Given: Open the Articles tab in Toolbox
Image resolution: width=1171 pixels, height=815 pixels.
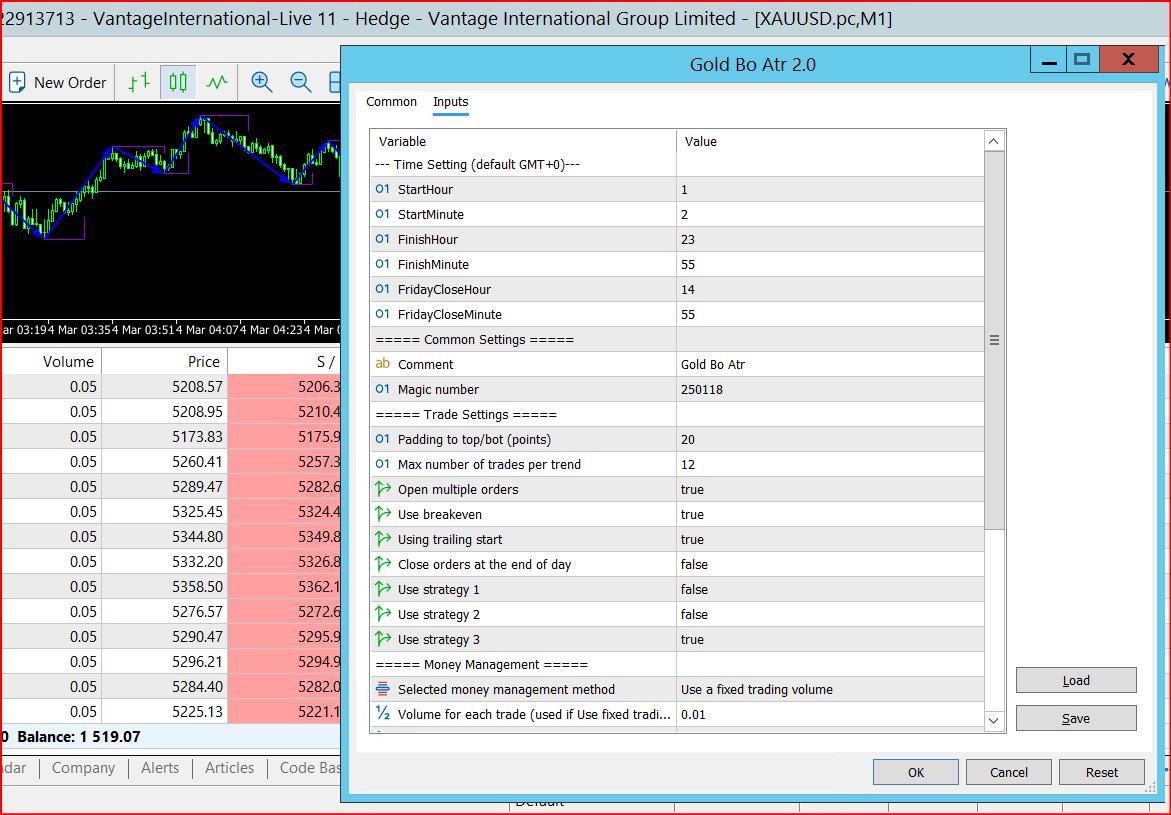Looking at the screenshot, I should point(229,768).
